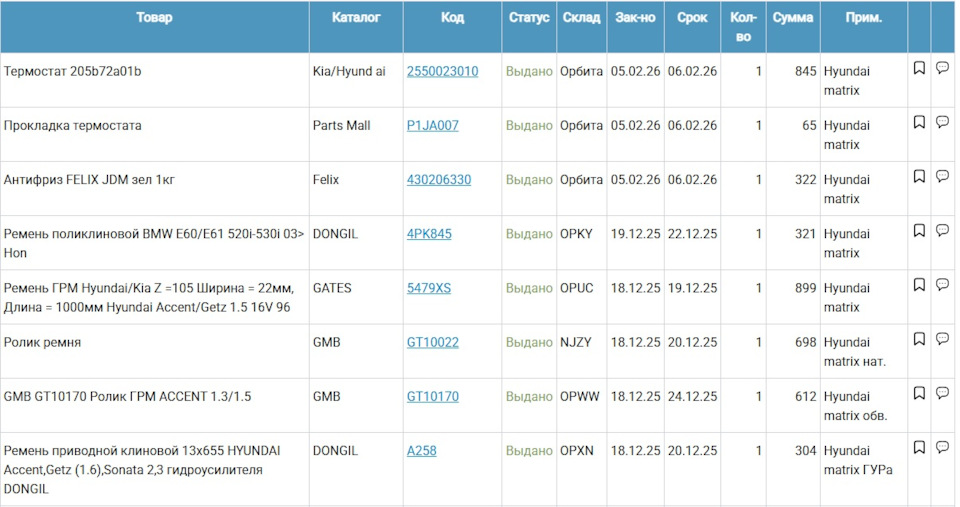The image size is (960, 507).
Task: Bookmark the Антифриз FELIX JDM row
Action: coord(919,176)
